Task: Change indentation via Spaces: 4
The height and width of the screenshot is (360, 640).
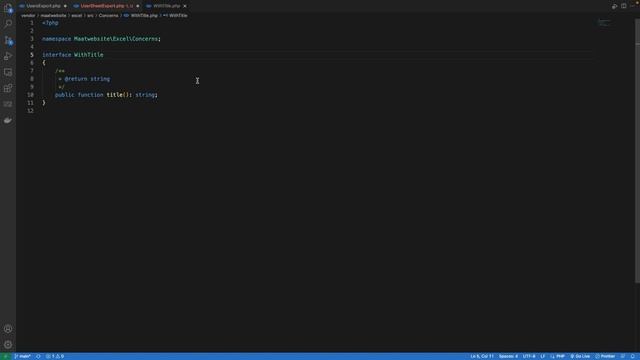Action: [x=508, y=356]
